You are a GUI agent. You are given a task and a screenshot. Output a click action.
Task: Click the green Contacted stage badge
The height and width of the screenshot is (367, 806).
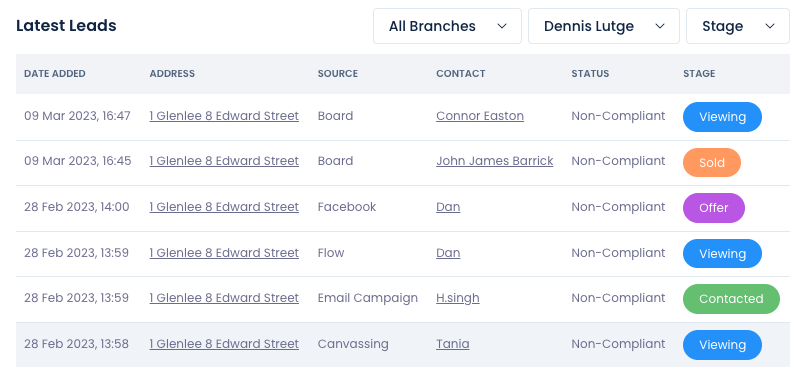tap(731, 299)
